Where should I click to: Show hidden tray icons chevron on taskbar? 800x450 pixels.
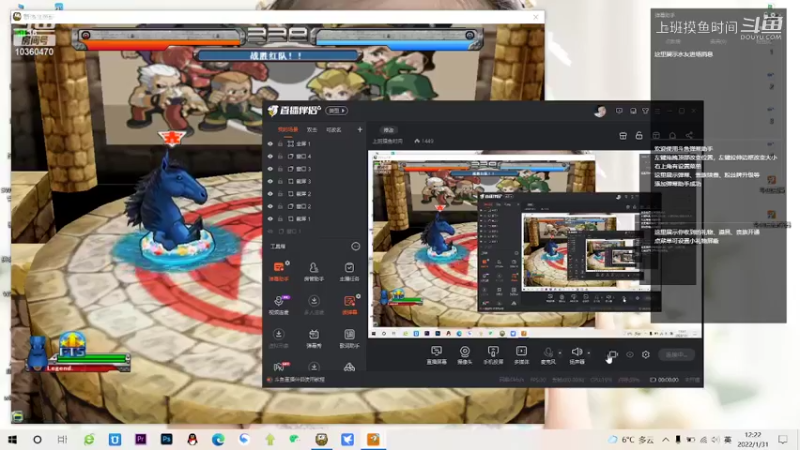[x=666, y=439]
